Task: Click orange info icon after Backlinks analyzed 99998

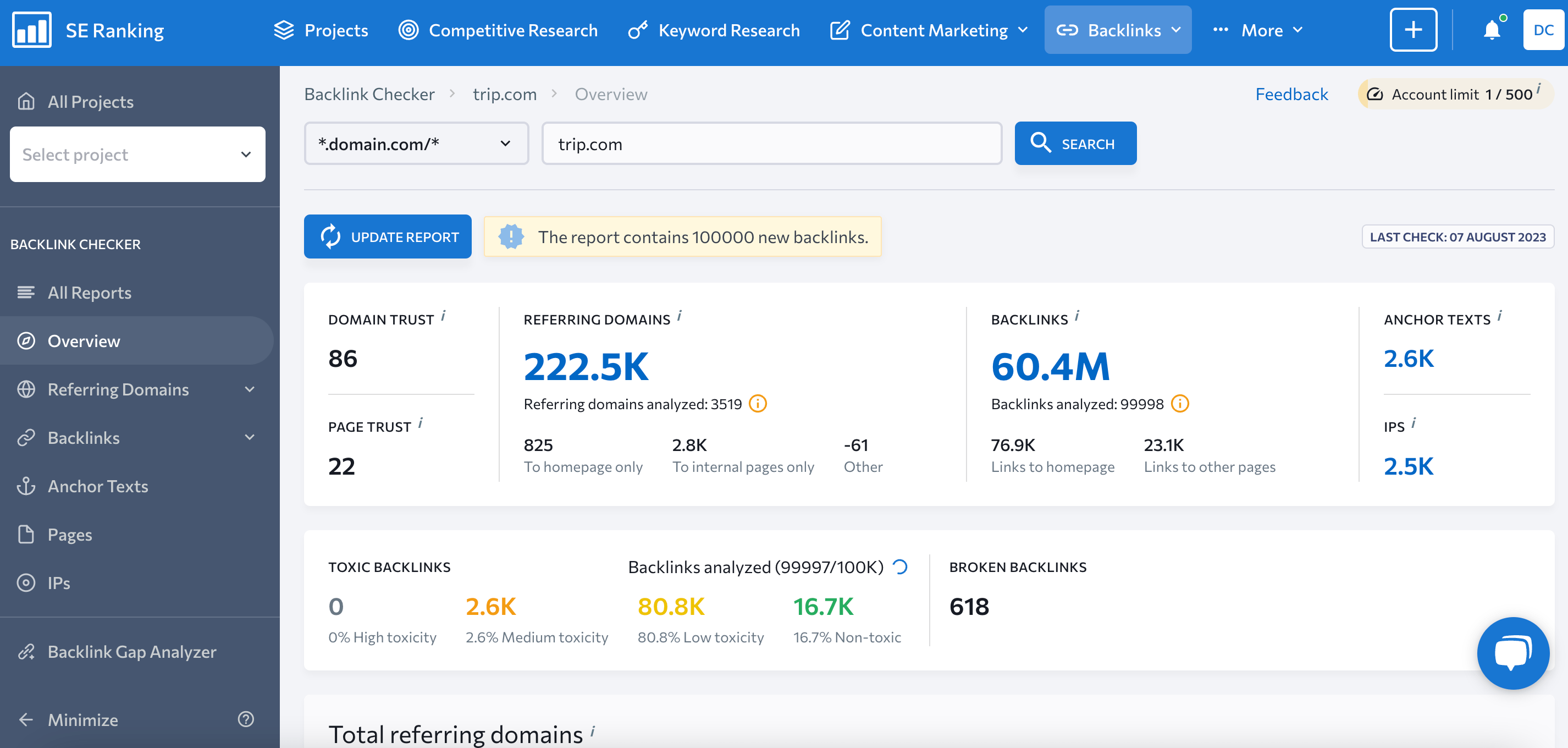Action: pyautogui.click(x=1180, y=404)
